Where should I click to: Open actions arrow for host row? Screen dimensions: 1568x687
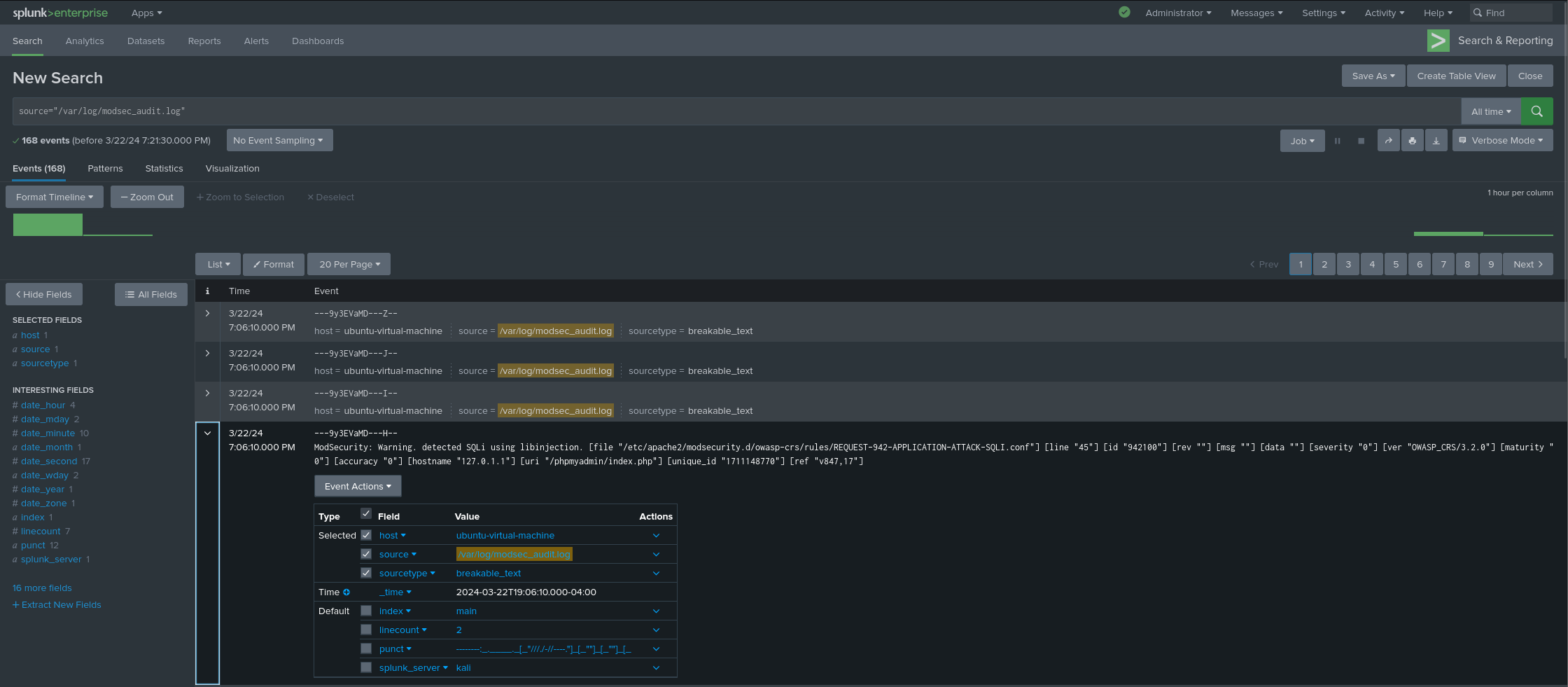pos(656,535)
